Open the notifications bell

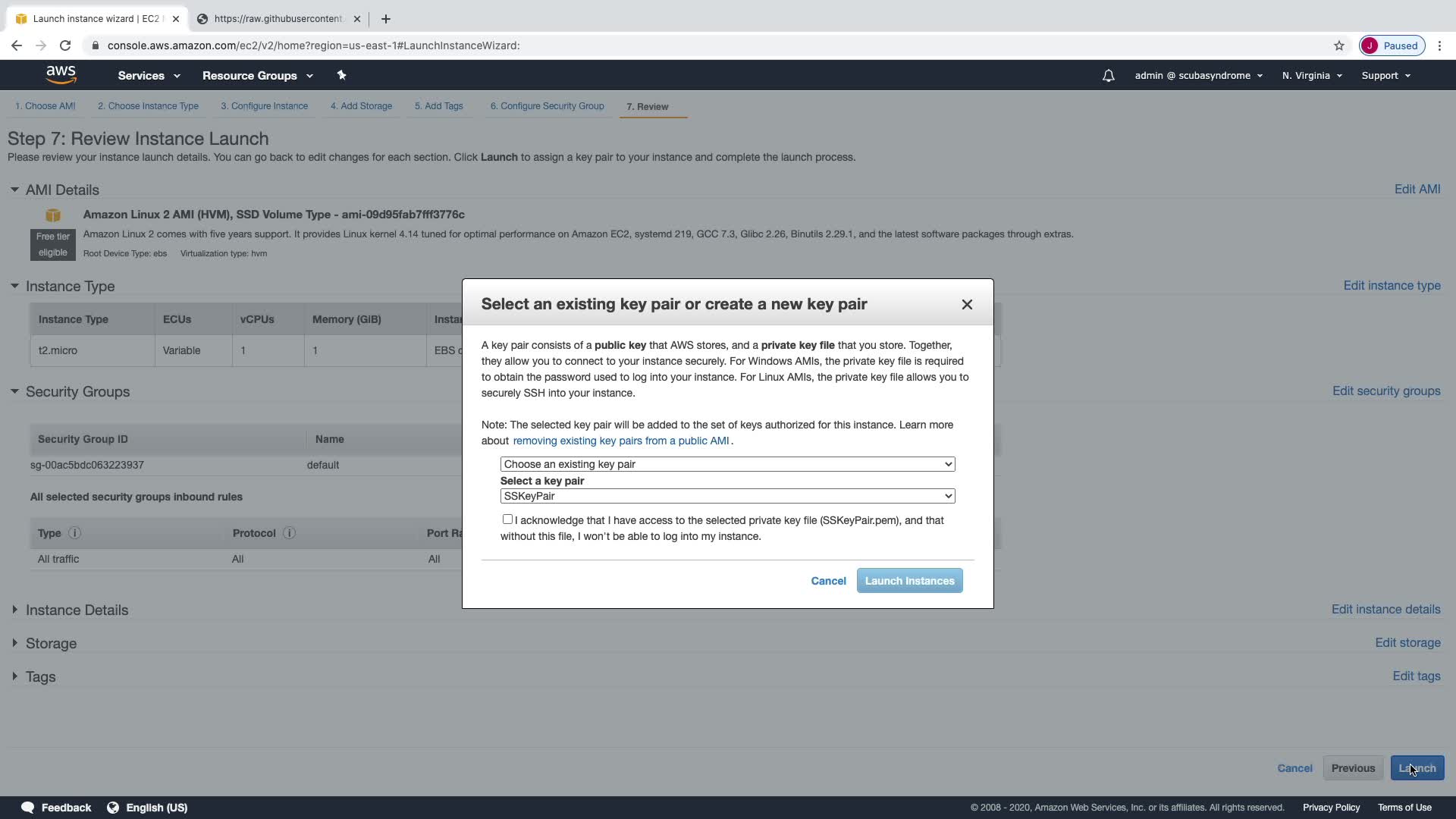(x=1108, y=76)
